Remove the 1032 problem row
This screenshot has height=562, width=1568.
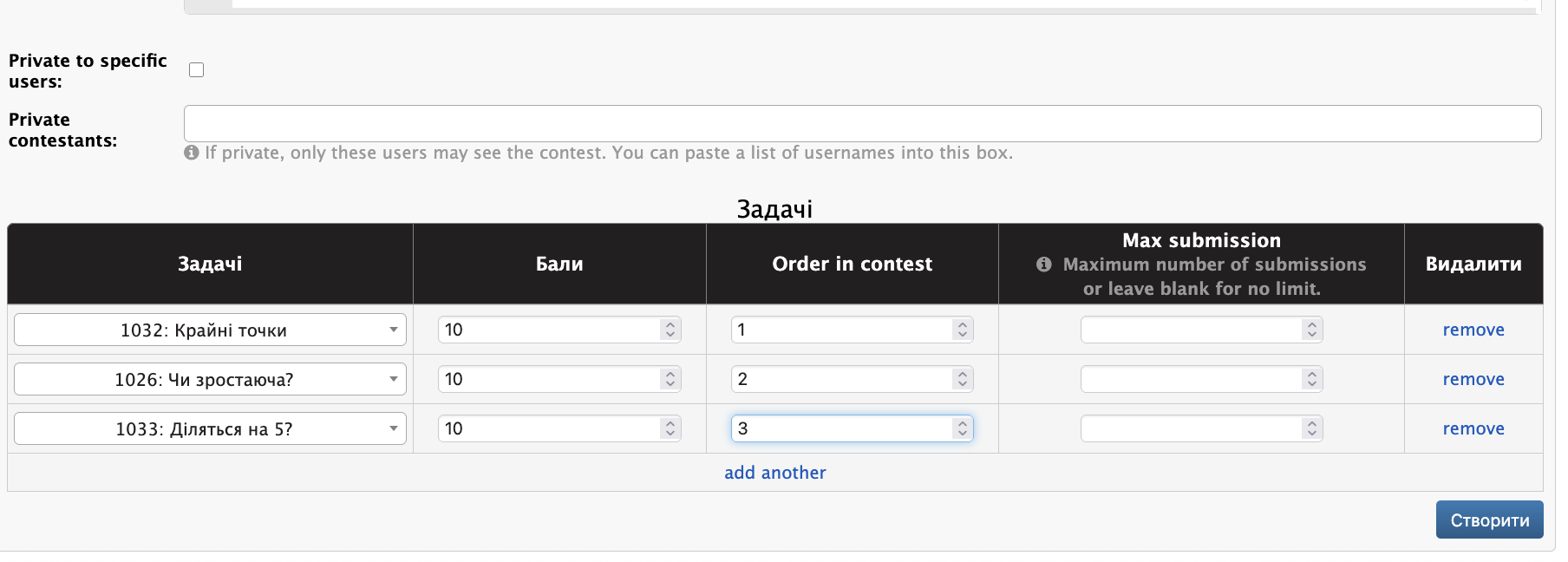1473,330
